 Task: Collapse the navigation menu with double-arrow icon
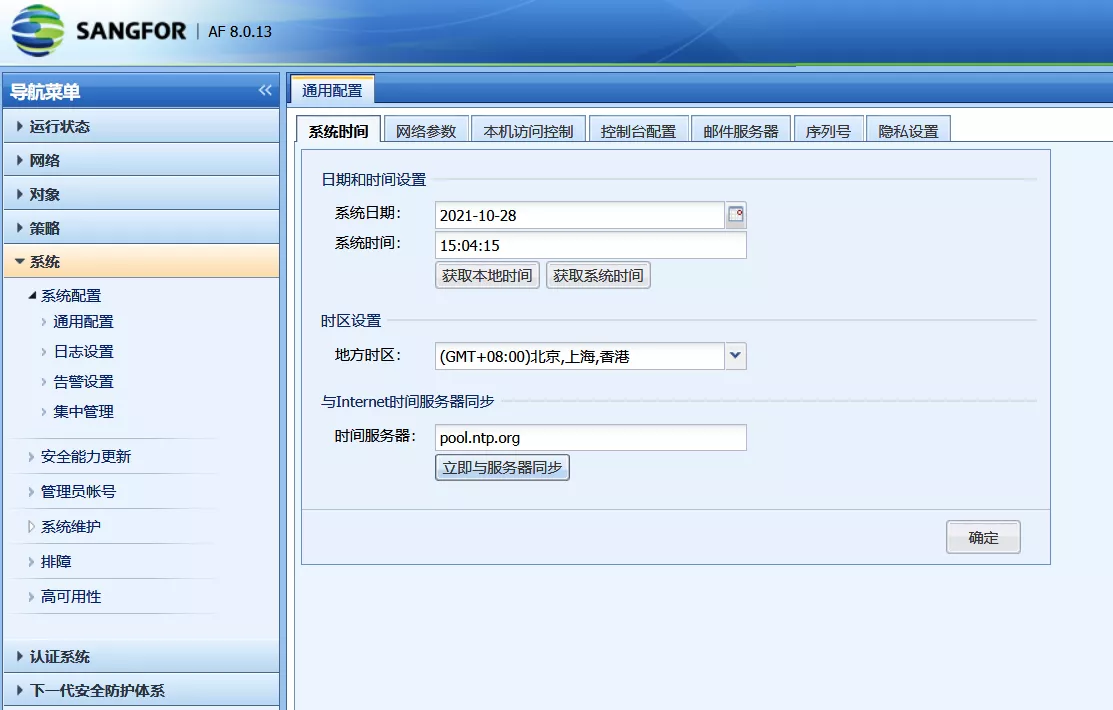click(x=265, y=91)
